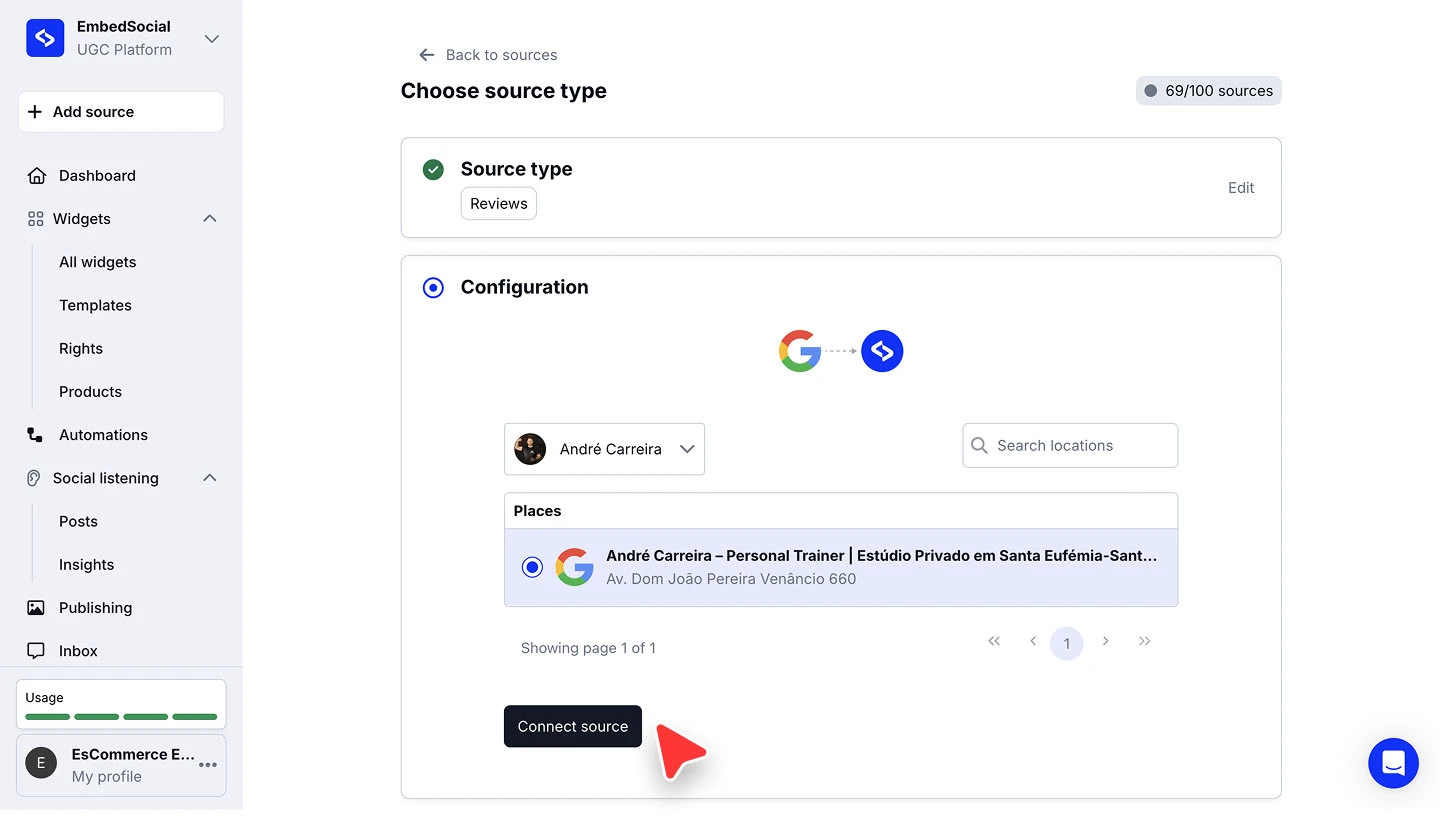Click the André Carreira avatar photo

click(530, 449)
